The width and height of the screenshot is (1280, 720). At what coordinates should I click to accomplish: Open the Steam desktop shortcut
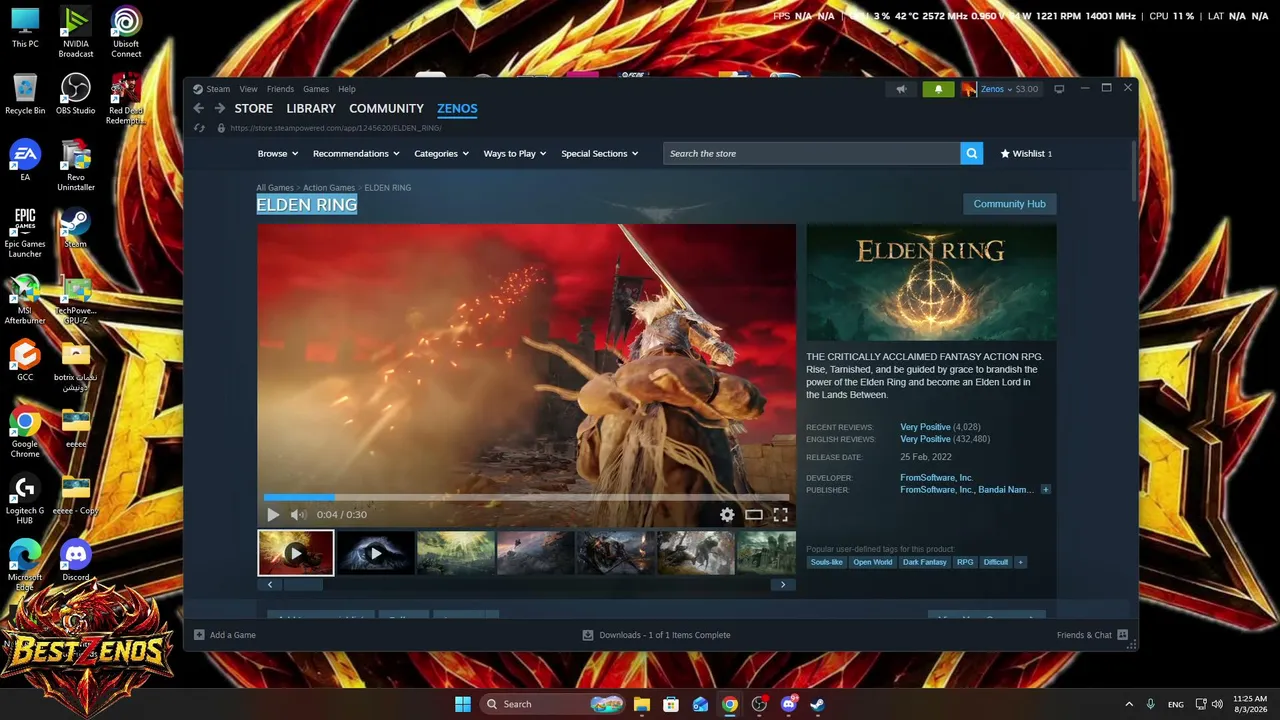pyautogui.click(x=76, y=227)
